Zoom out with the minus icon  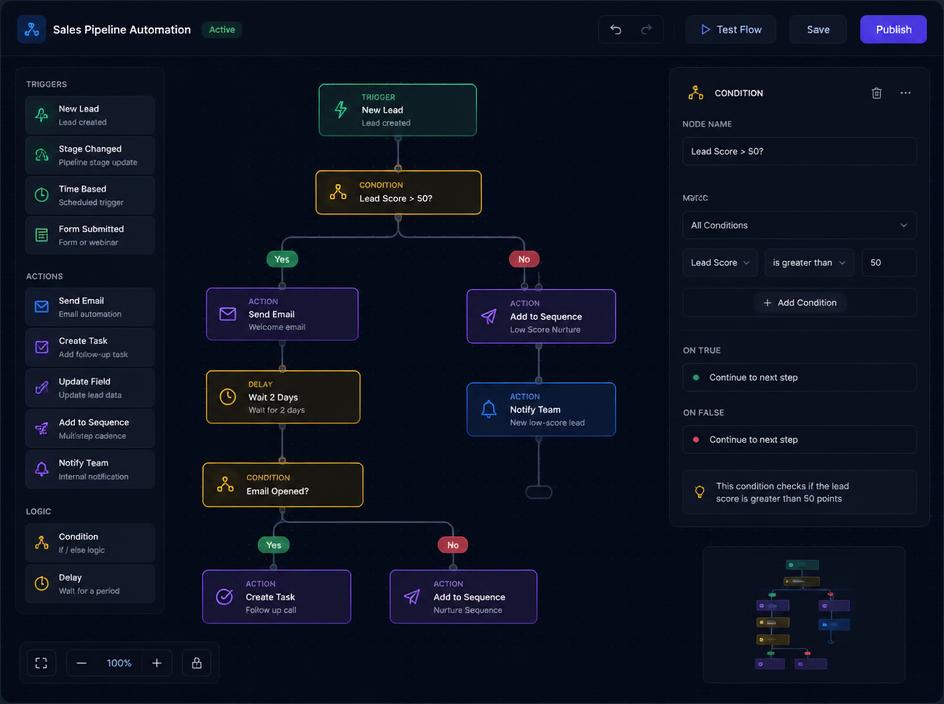tap(81, 663)
